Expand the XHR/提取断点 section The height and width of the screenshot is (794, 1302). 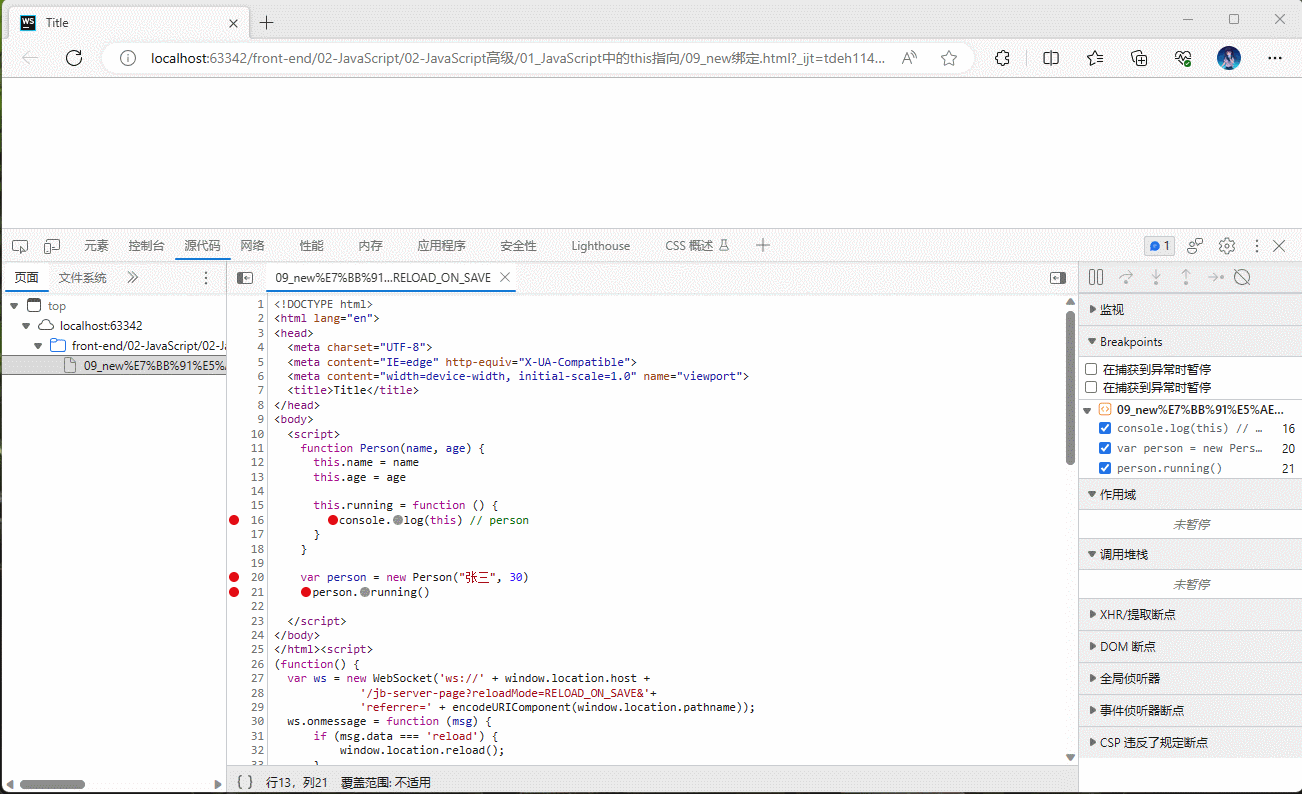tap(1137, 615)
